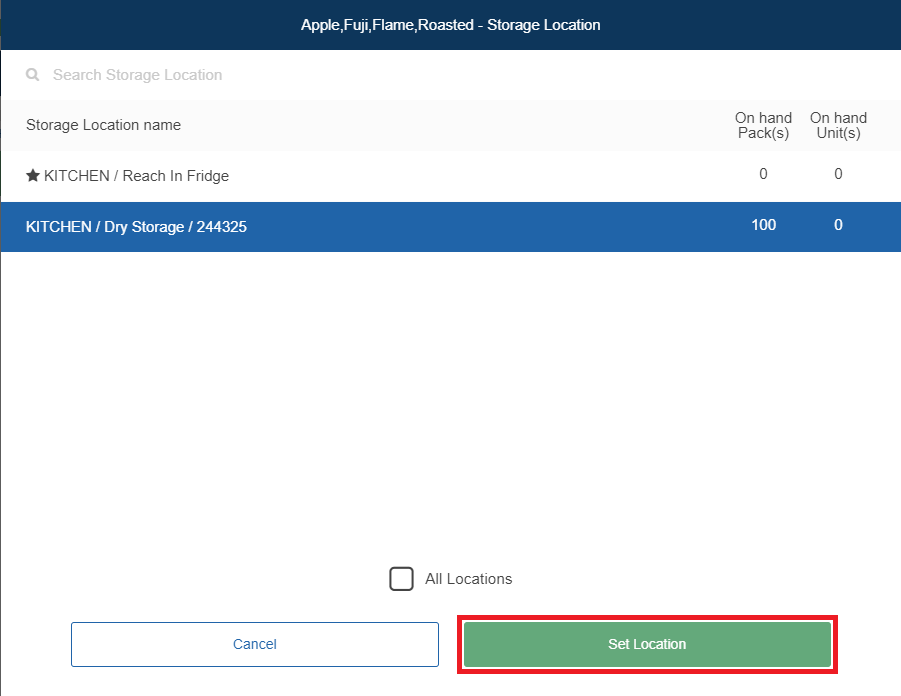Image resolution: width=901 pixels, height=696 pixels.
Task: Click the On hand Unit(s) column header
Action: (838, 125)
